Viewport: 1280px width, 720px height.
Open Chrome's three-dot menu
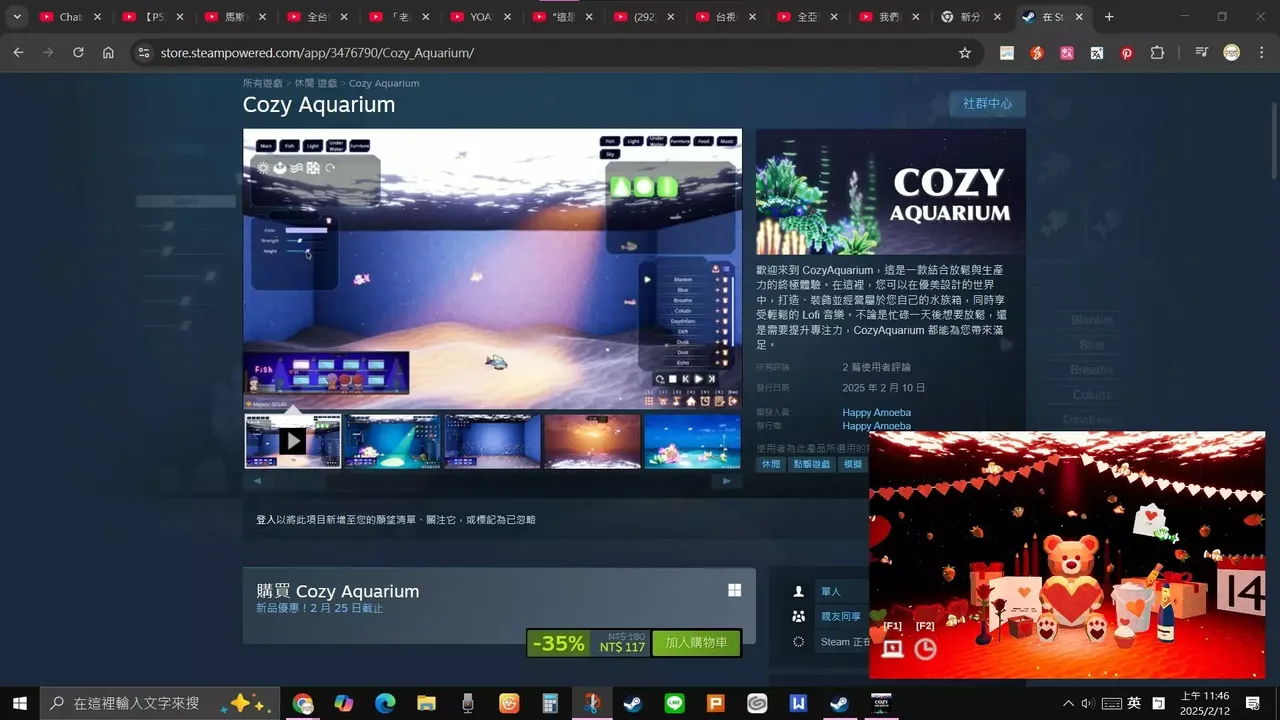(x=1261, y=52)
